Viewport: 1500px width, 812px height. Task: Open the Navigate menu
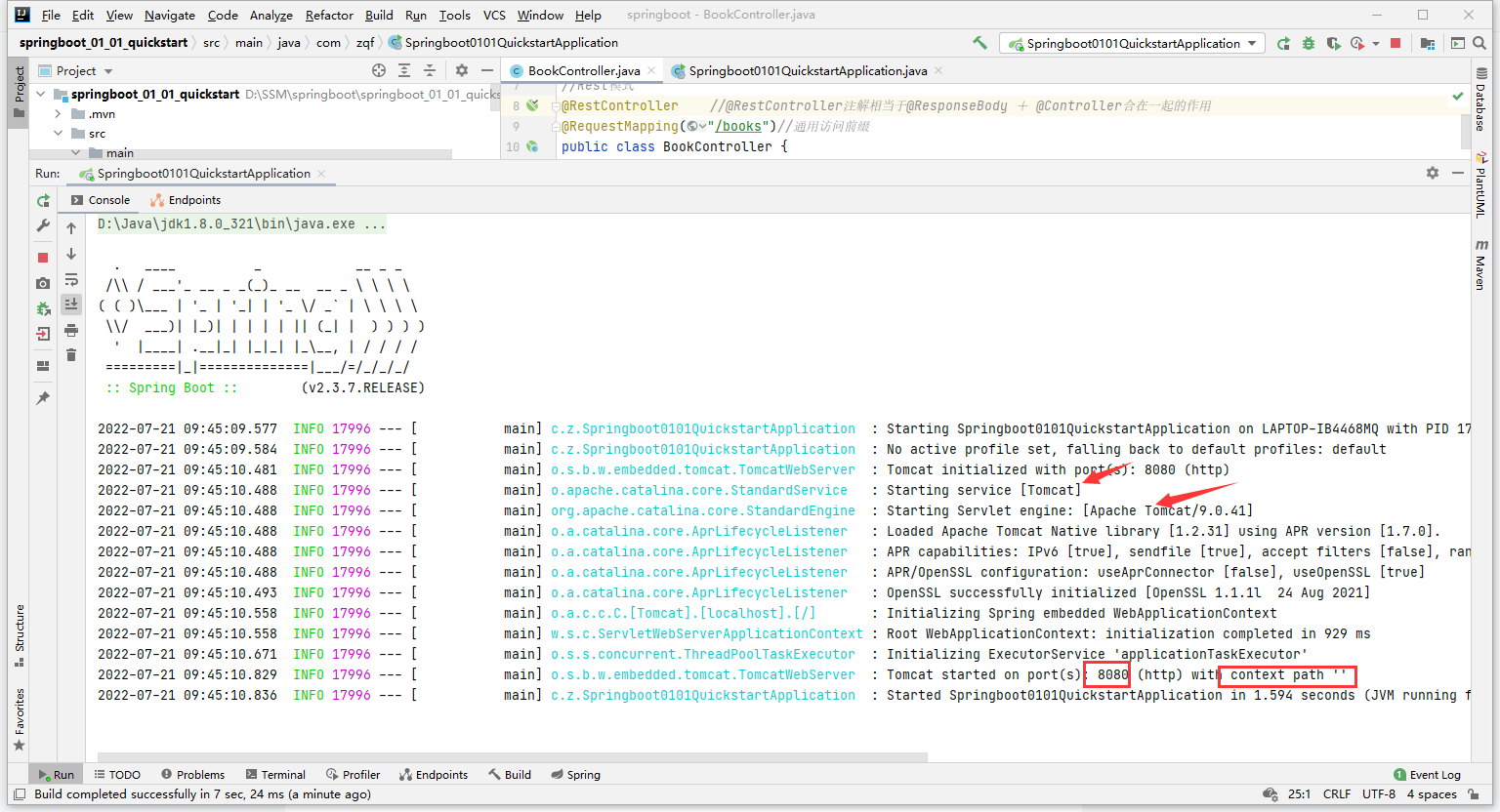click(x=170, y=15)
